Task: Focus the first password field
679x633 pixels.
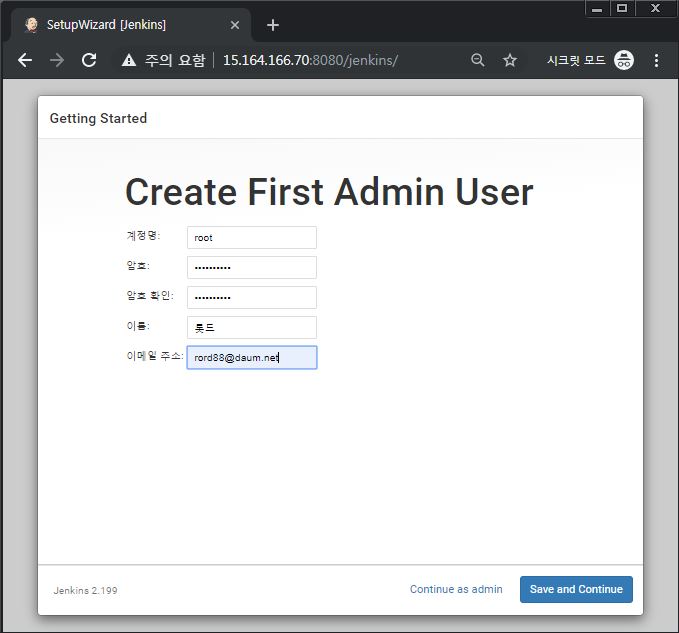Action: coord(252,267)
